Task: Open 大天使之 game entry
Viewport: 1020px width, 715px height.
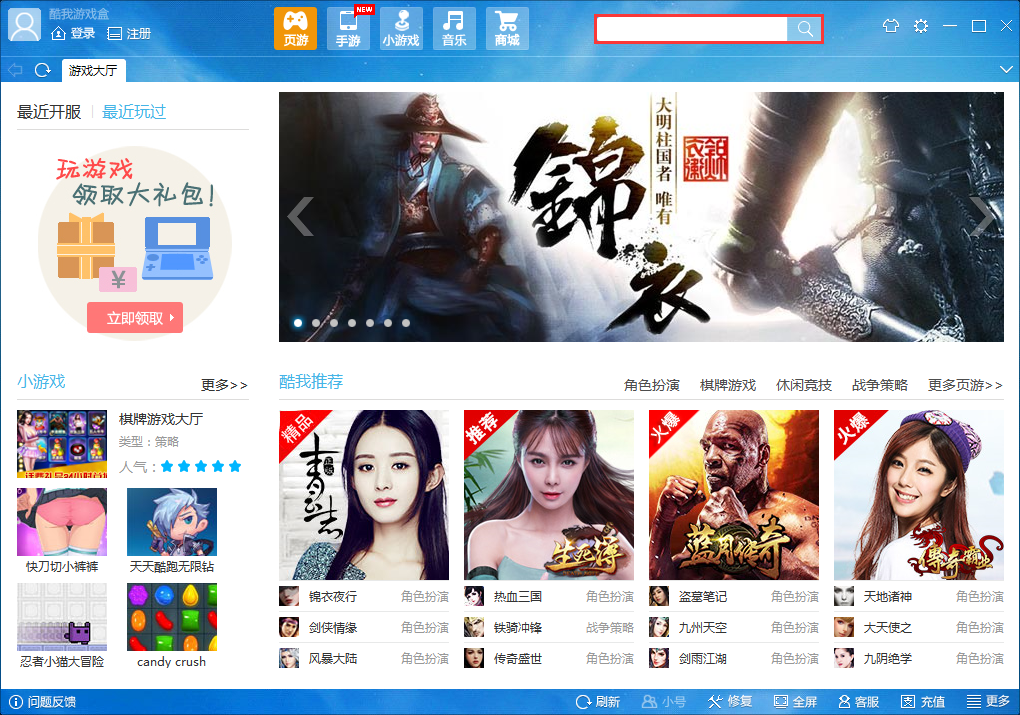Action: (919, 628)
